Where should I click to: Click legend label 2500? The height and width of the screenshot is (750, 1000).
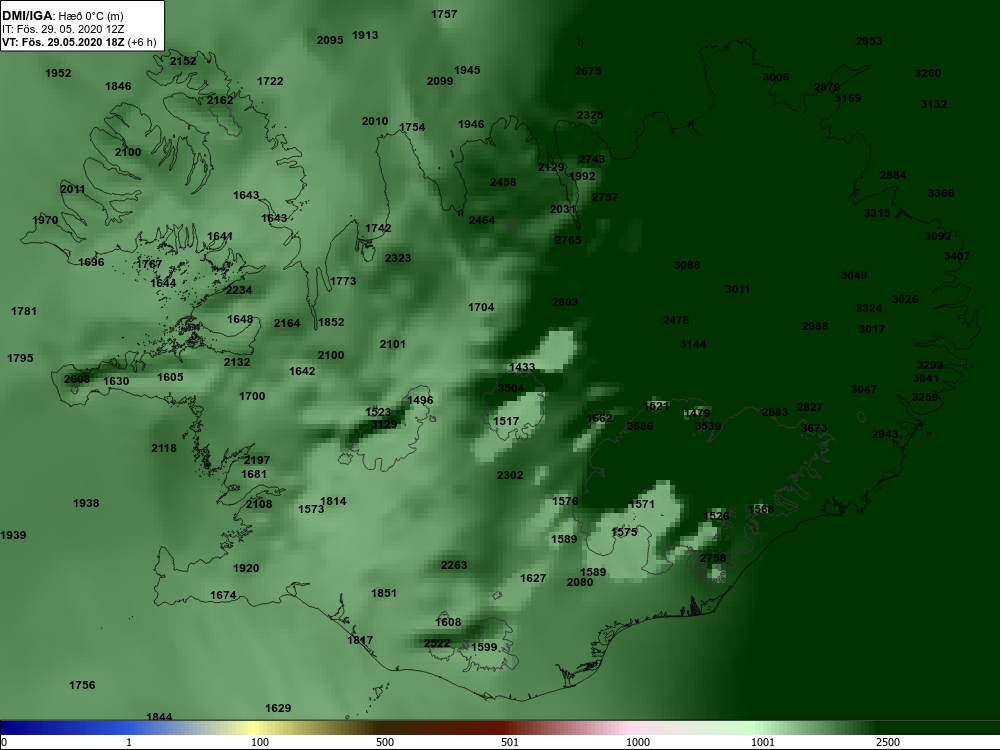tap(888, 742)
